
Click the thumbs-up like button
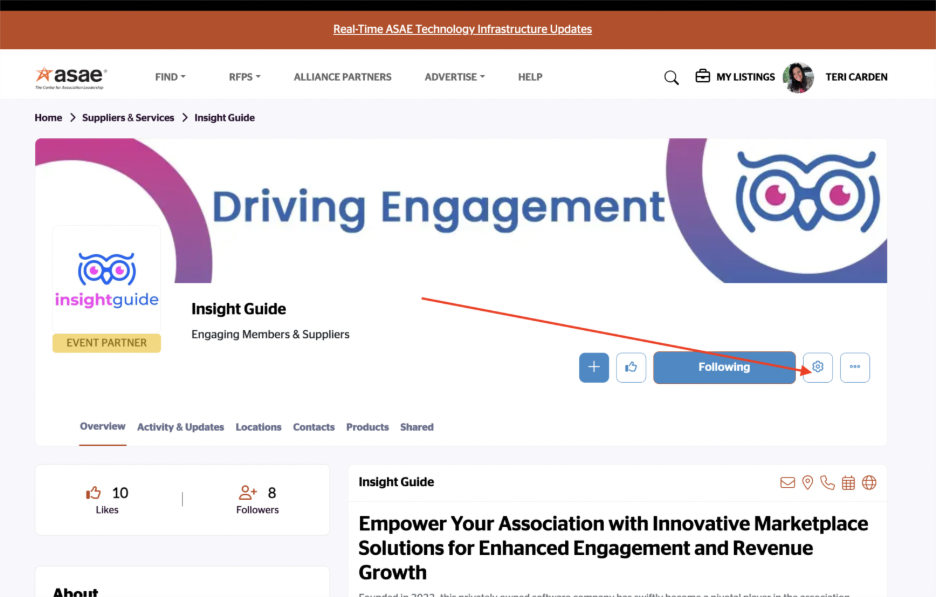coord(631,367)
